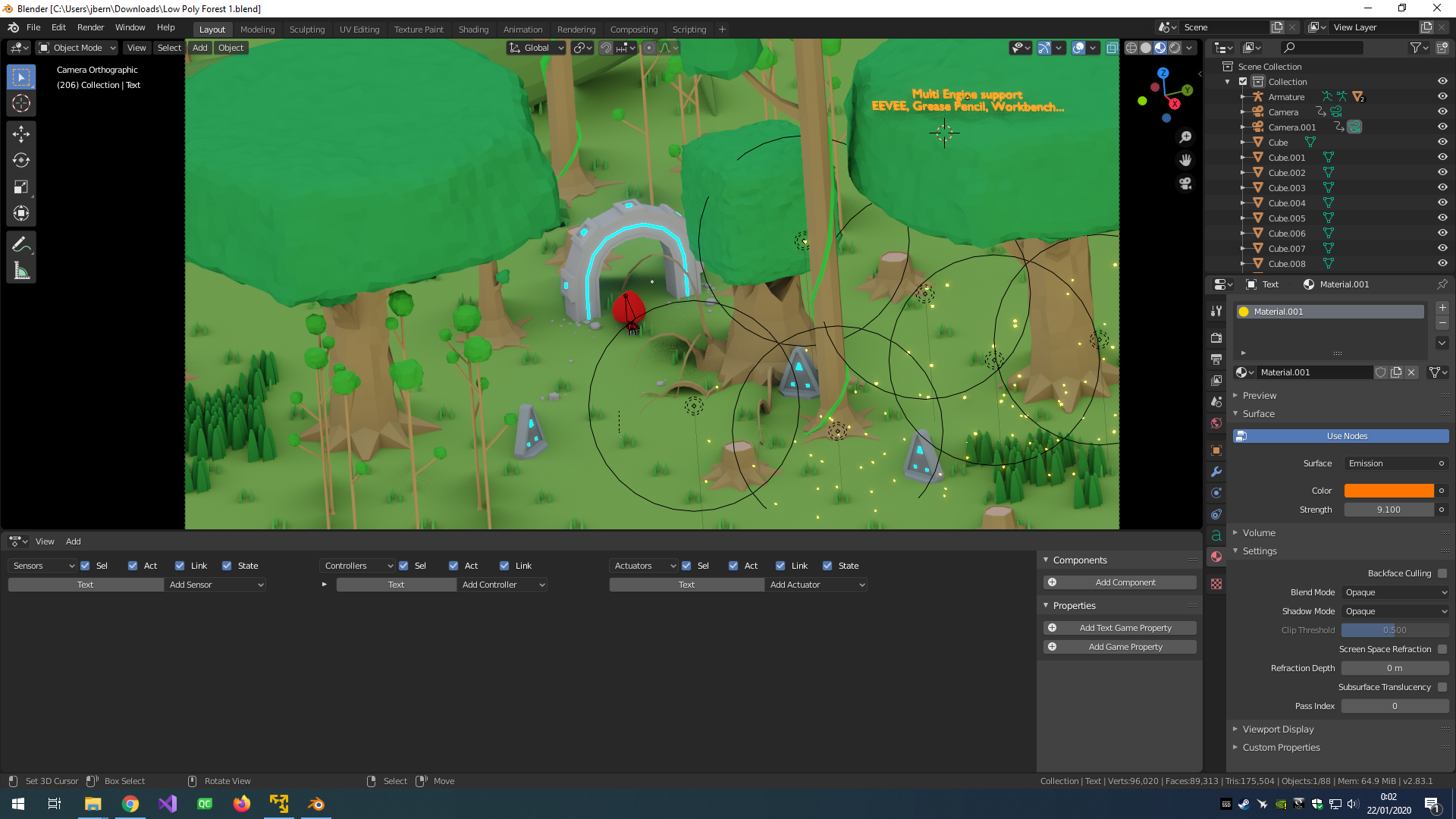The image size is (1456, 819).
Task: Switch to the Shading workspace tab
Action: 473,30
